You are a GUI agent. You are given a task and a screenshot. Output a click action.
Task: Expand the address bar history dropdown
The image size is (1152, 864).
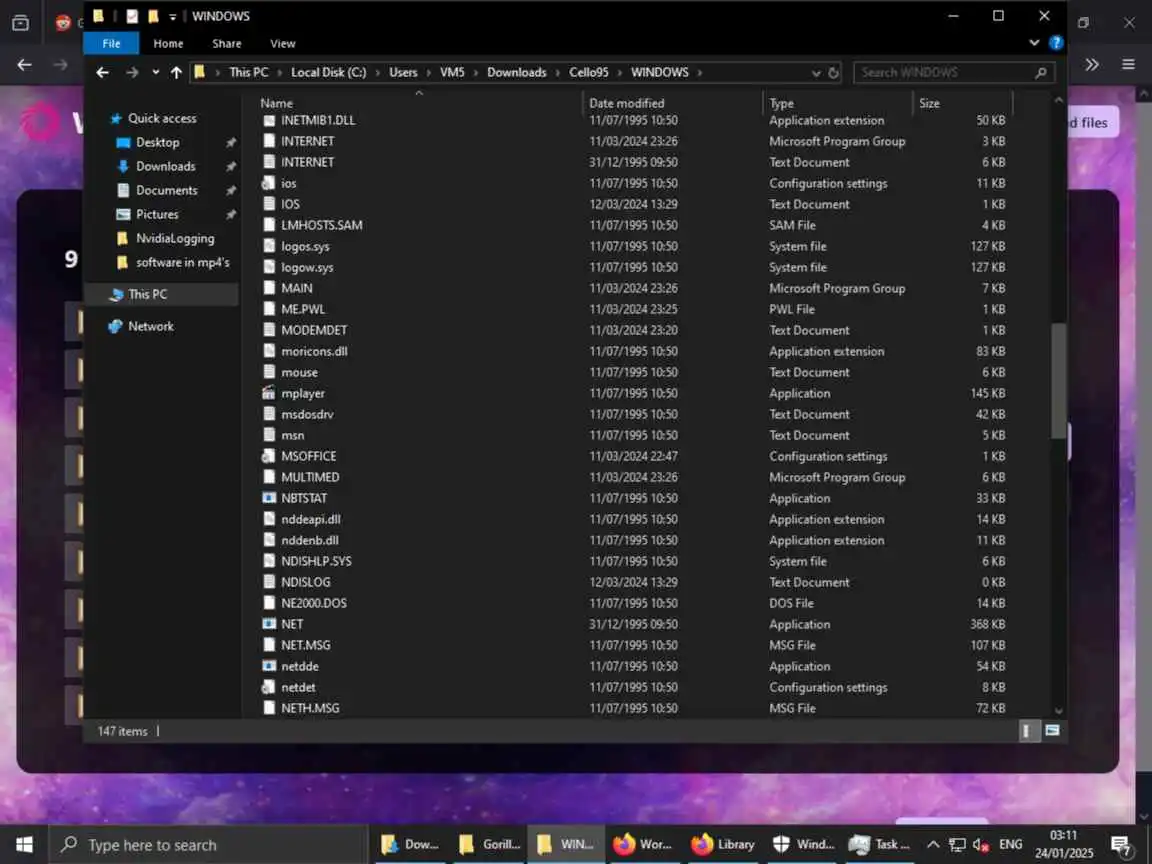coord(816,73)
